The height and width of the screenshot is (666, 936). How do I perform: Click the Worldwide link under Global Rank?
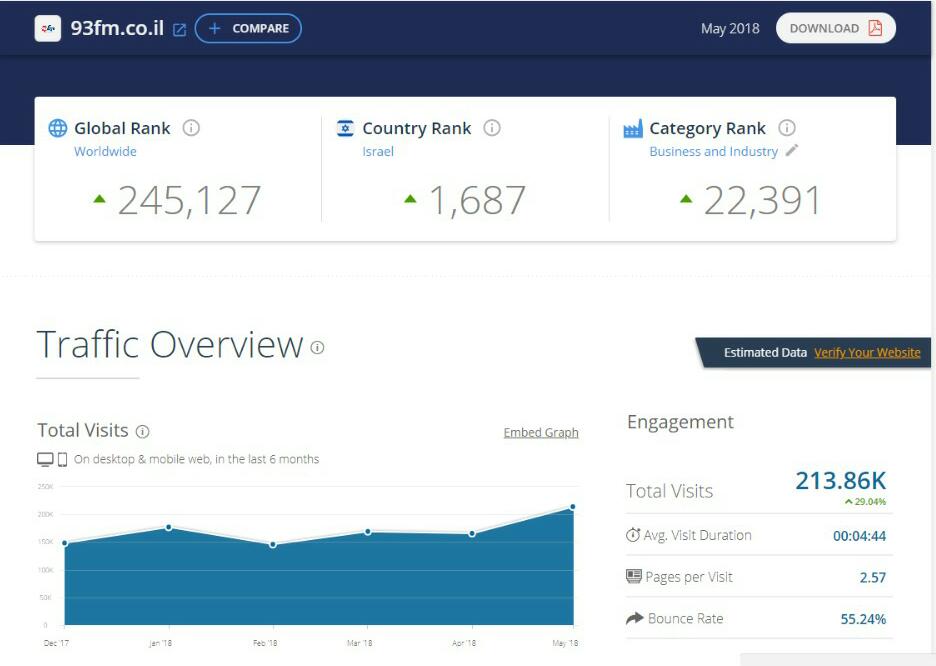pyautogui.click(x=105, y=152)
